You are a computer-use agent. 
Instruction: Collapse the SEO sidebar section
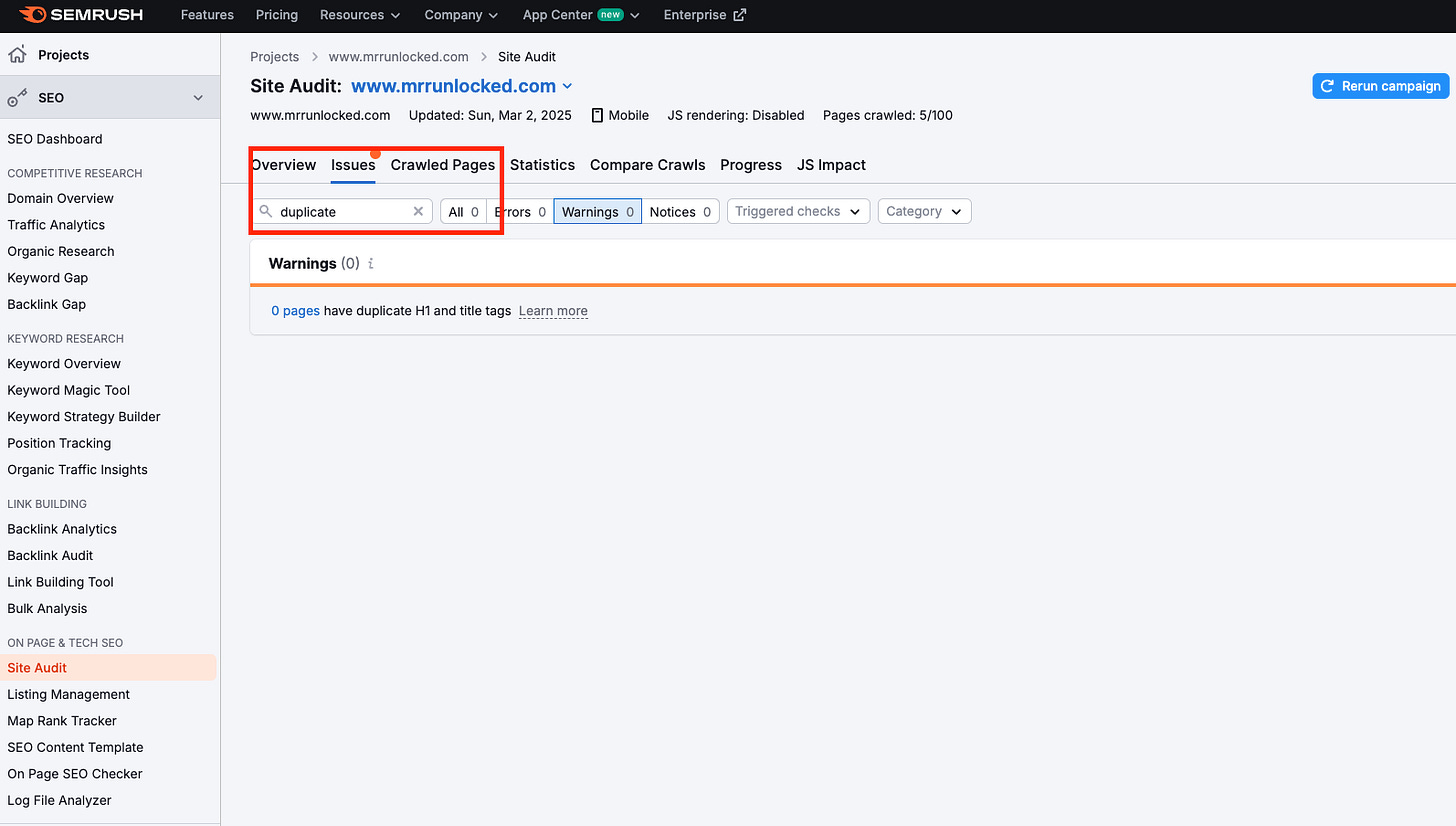pyautogui.click(x=198, y=98)
